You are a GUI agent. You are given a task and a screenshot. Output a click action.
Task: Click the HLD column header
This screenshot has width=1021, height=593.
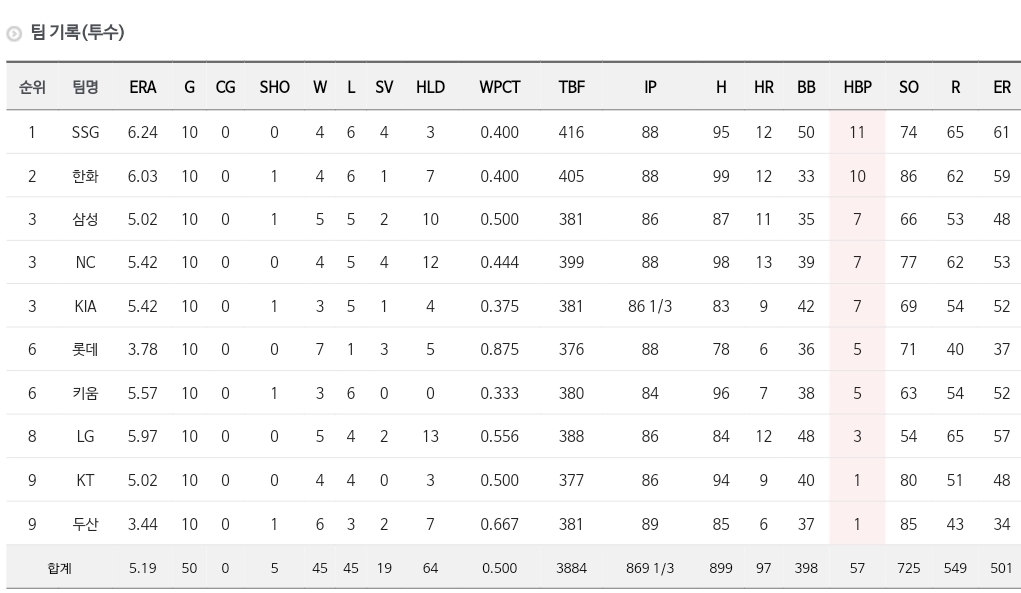[x=430, y=87]
